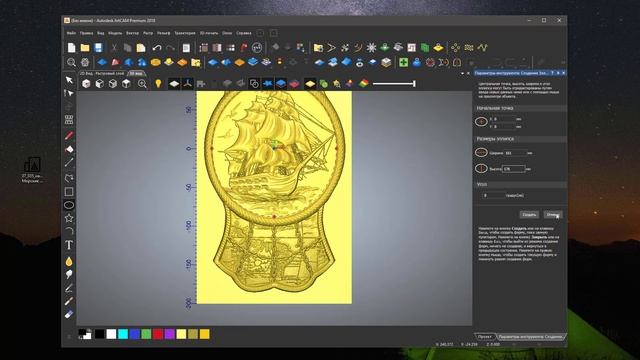Undo the last action with the curved arrow
Viewport: 640px width, 360px height.
pyautogui.click(x=157, y=48)
